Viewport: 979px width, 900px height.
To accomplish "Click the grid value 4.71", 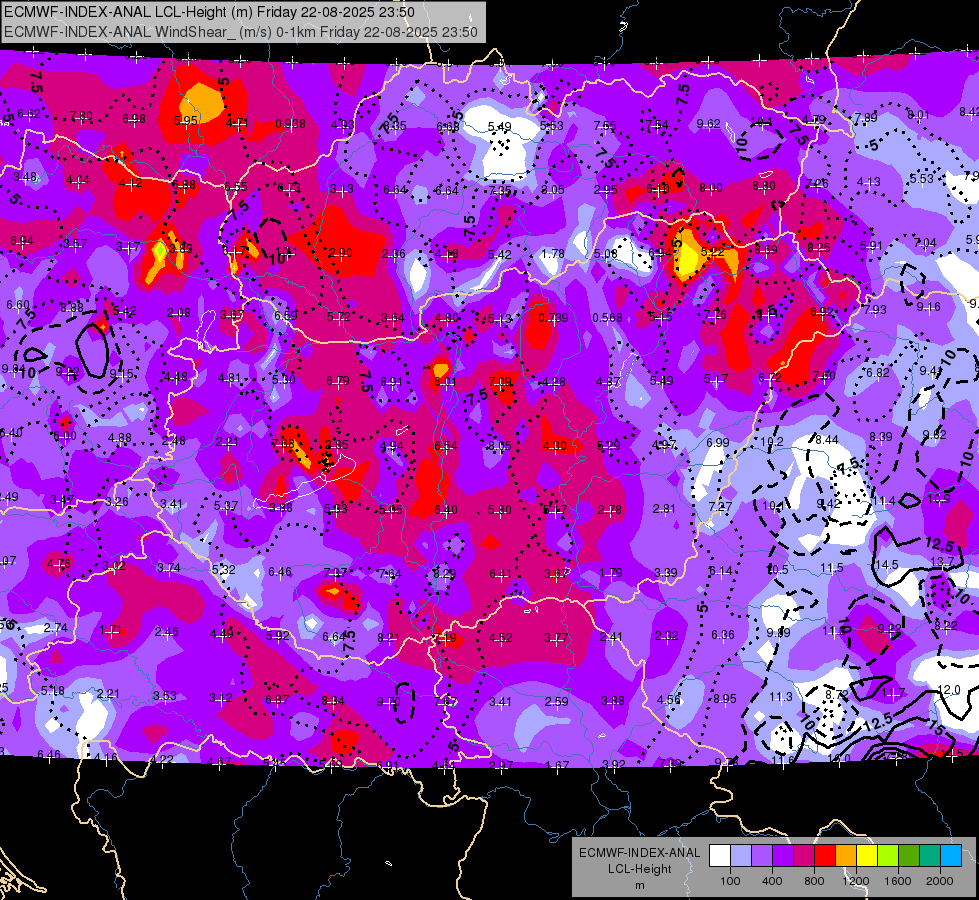I will pos(237,122).
